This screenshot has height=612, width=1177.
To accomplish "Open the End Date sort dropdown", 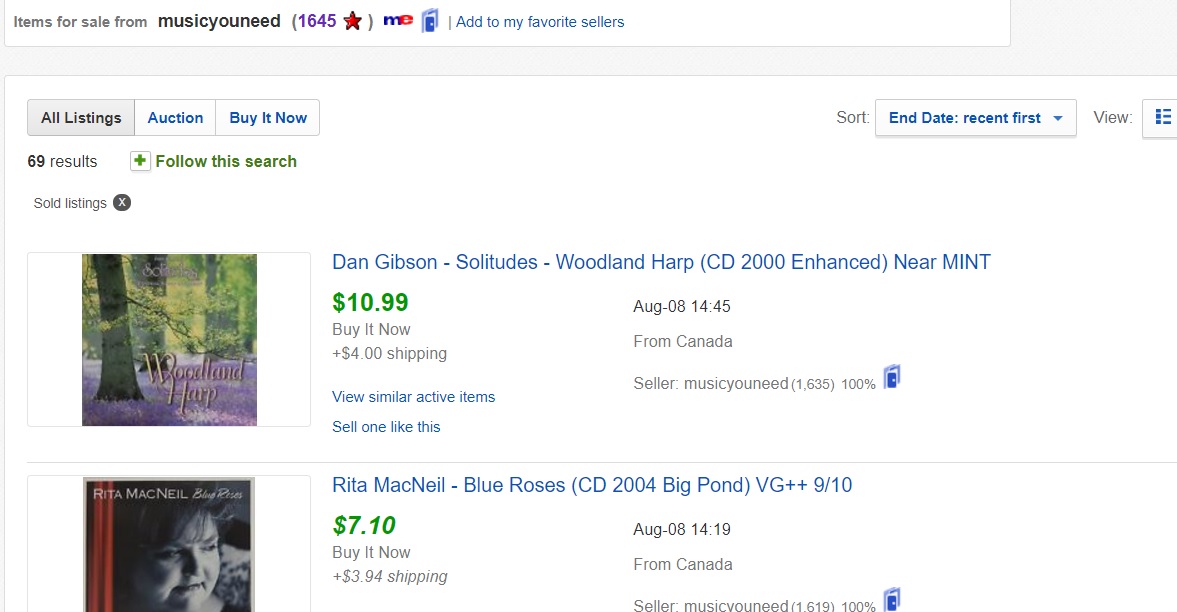I will pos(964,118).
